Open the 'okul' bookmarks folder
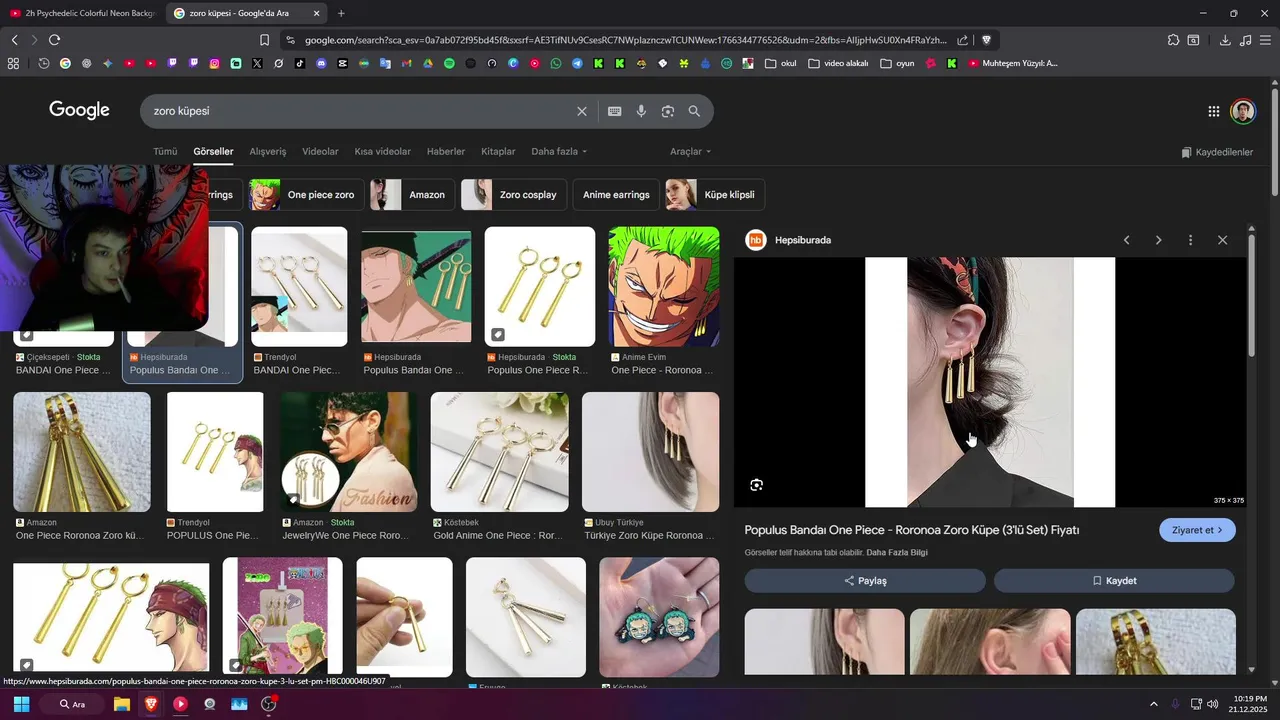This screenshot has height=720, width=1280. coord(780,63)
